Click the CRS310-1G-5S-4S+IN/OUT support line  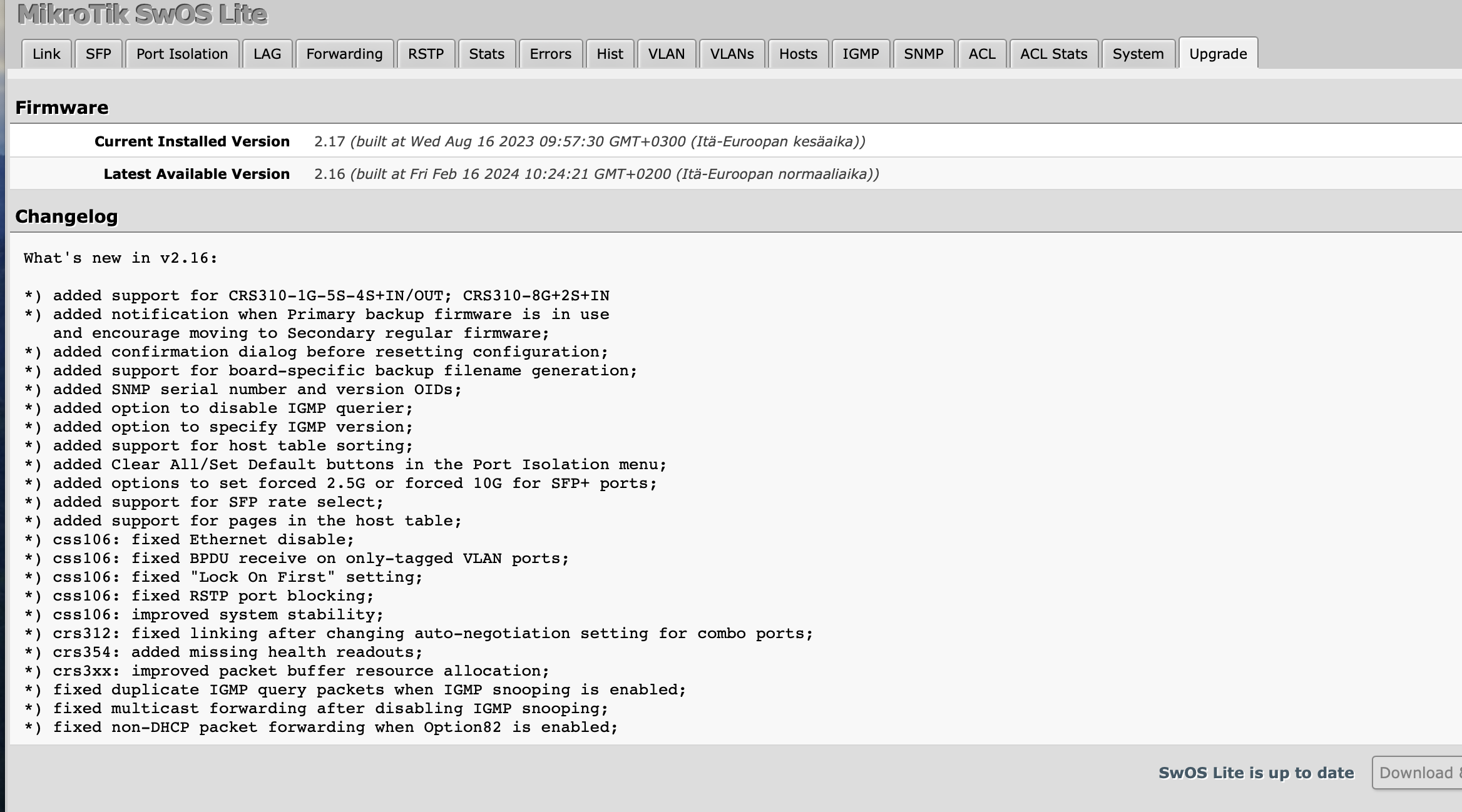pos(317,295)
